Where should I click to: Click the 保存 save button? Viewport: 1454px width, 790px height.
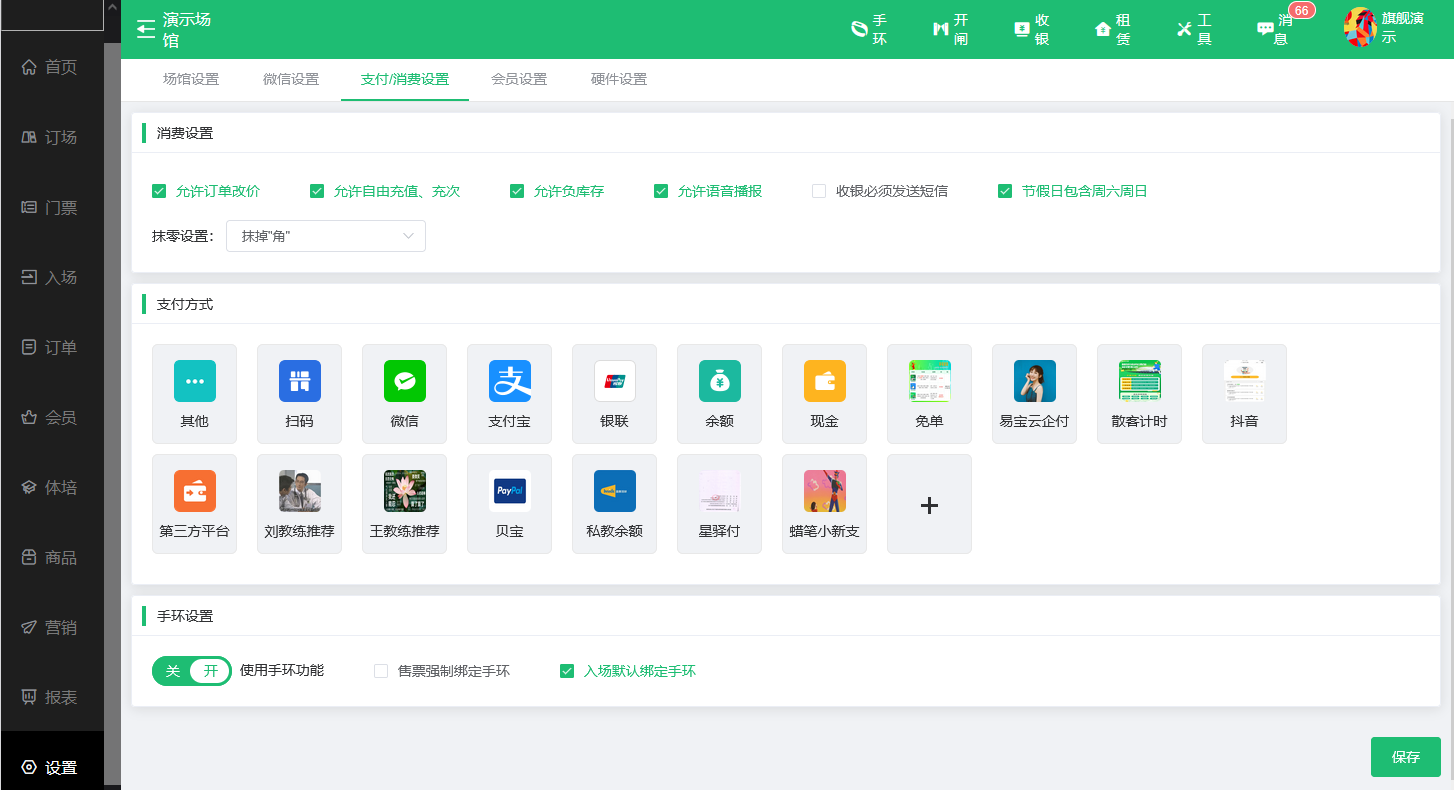(1405, 757)
